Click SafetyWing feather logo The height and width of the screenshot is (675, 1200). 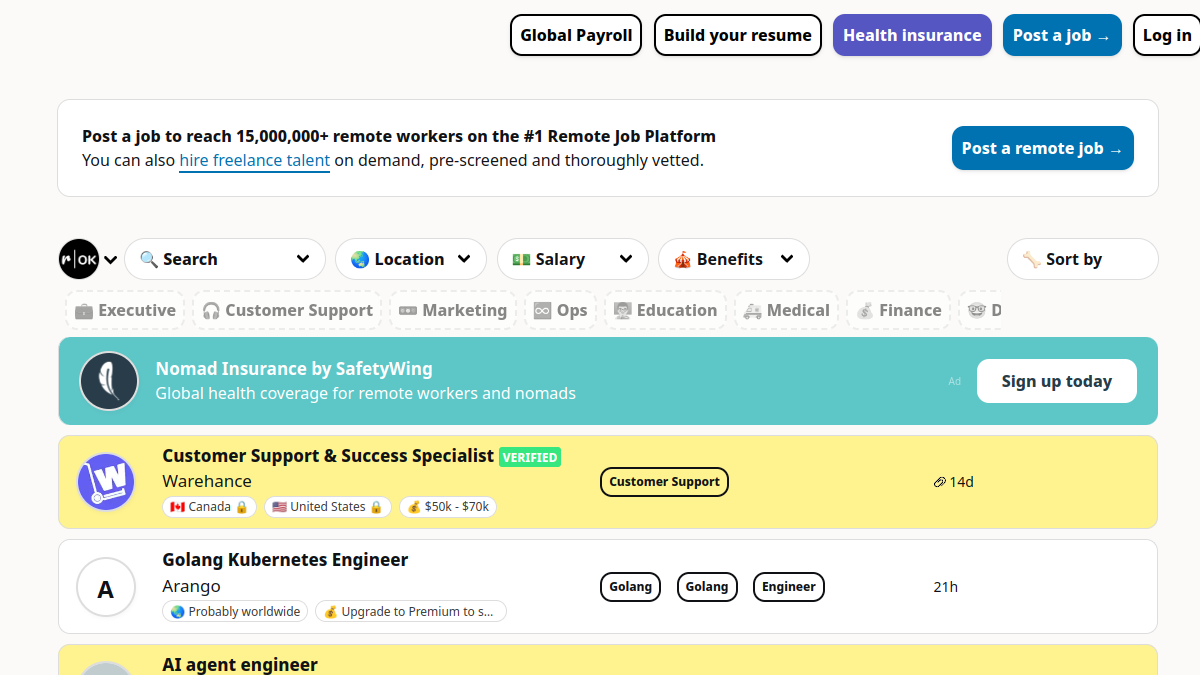coord(109,381)
